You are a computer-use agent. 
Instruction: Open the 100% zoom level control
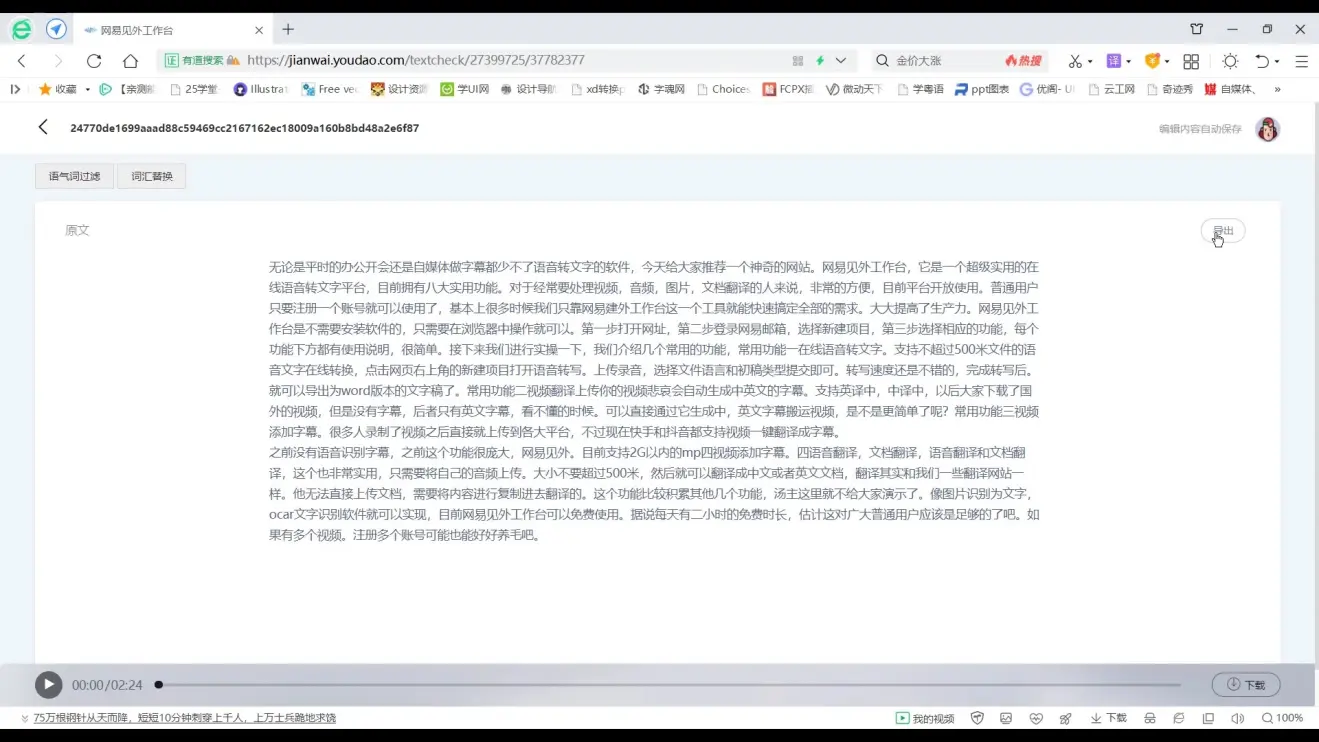click(1282, 718)
